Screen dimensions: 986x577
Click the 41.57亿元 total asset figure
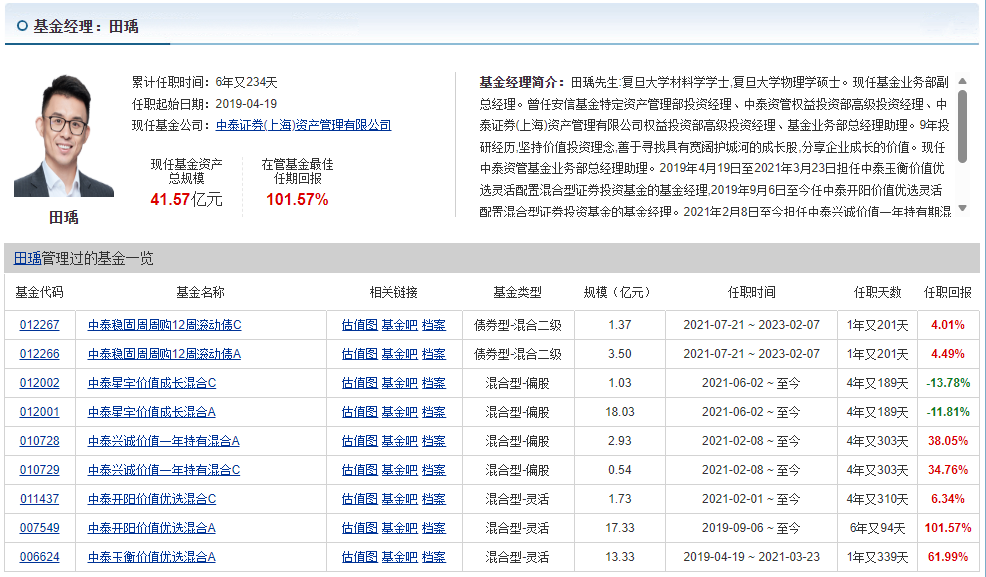(186, 199)
